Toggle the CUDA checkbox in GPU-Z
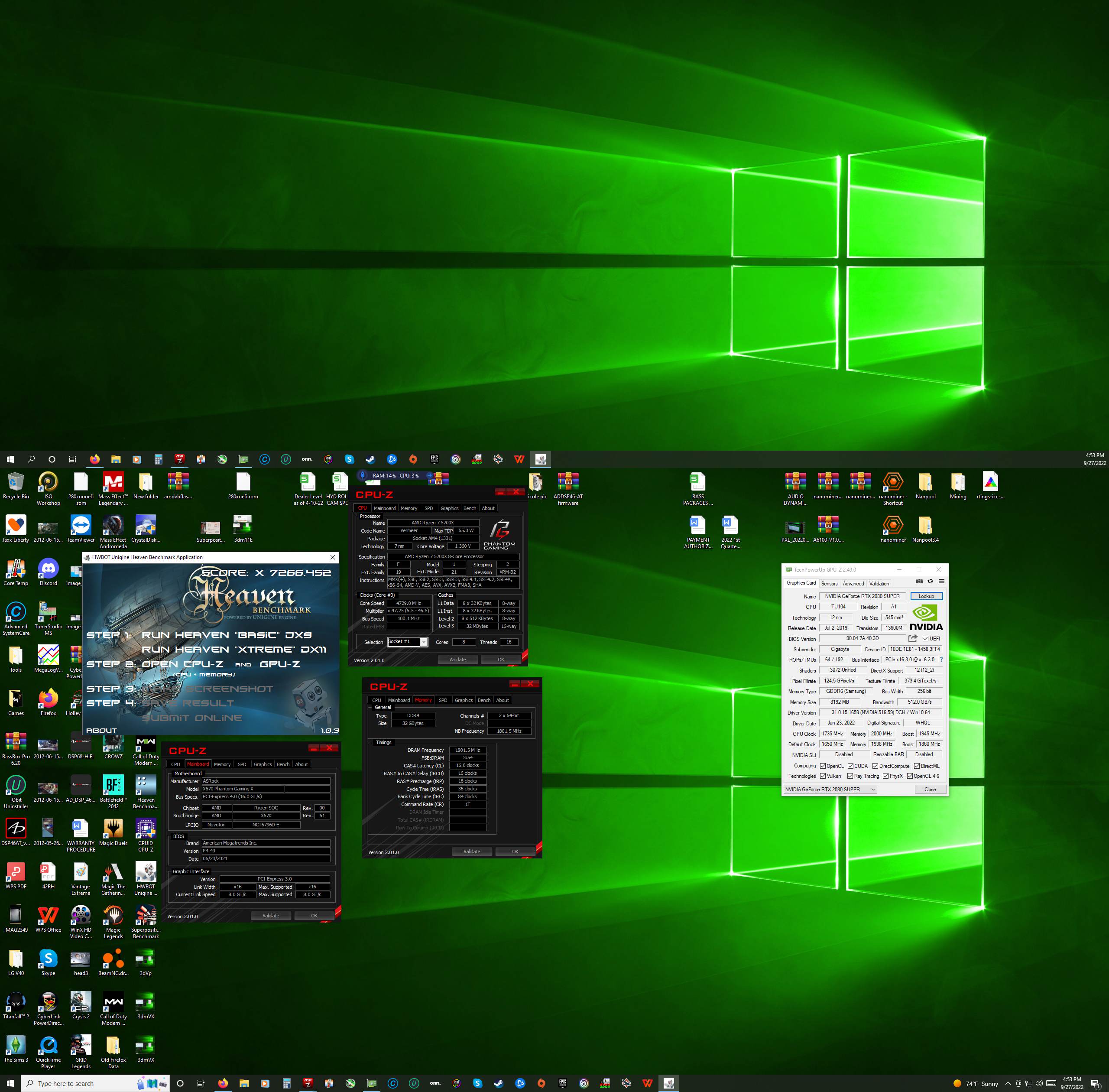 click(x=850, y=766)
